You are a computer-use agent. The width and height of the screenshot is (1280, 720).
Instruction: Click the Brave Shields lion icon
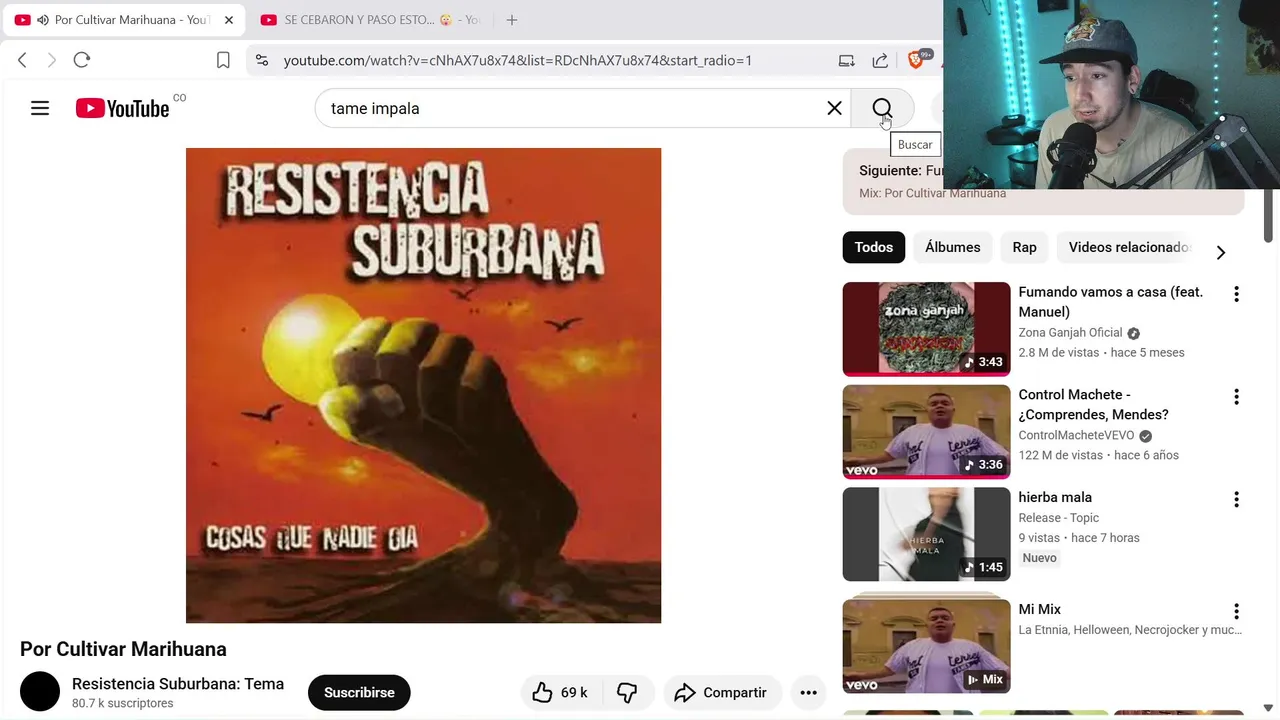click(915, 60)
